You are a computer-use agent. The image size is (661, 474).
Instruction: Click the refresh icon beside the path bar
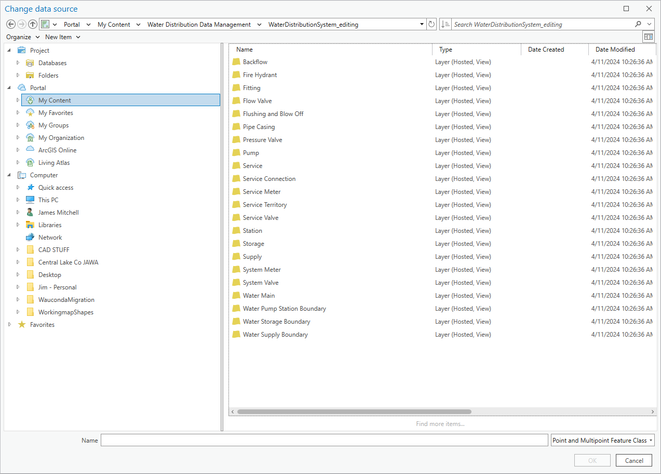tap(431, 24)
